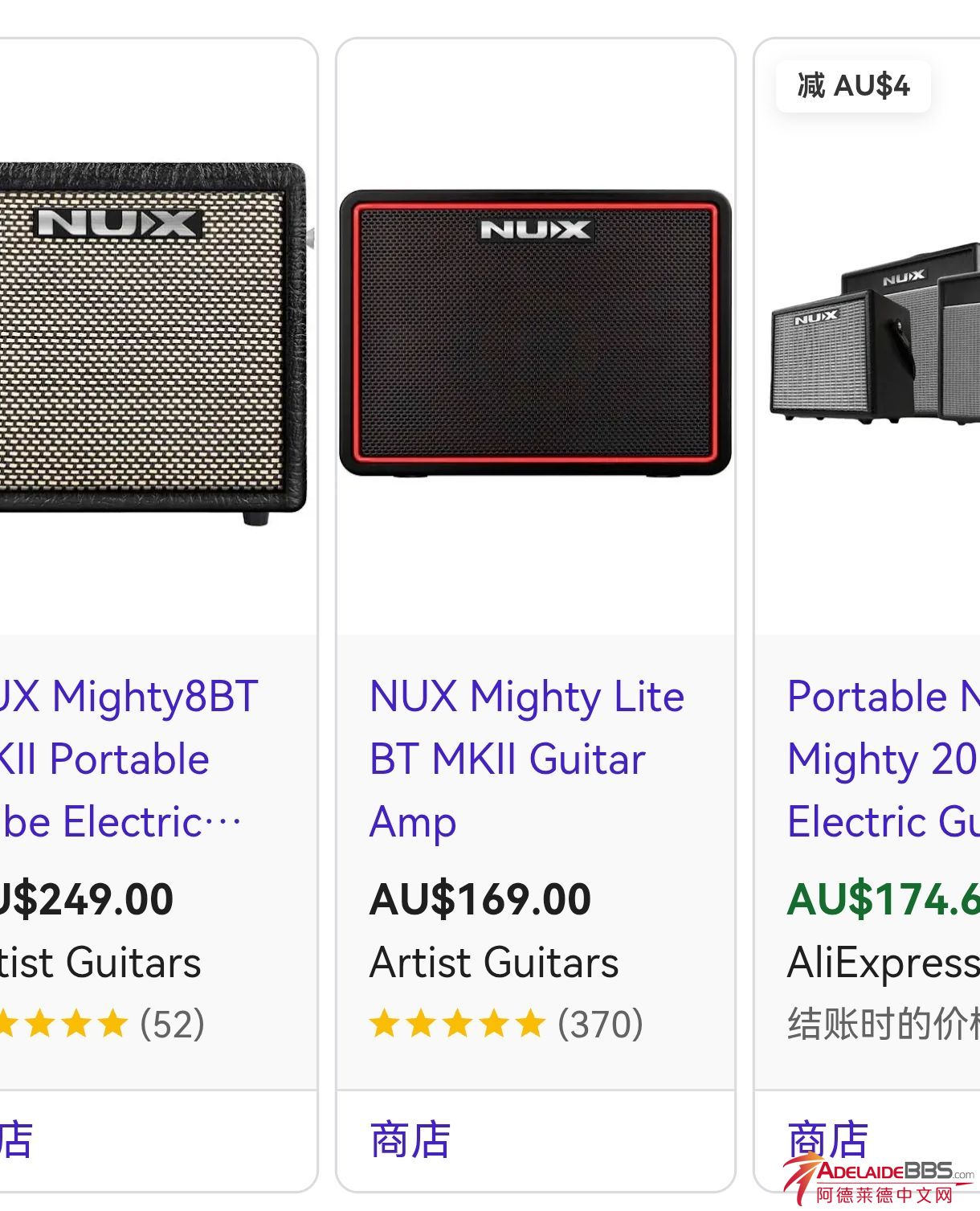Click the five-star rating with 370 reviews

[x=506, y=1024]
